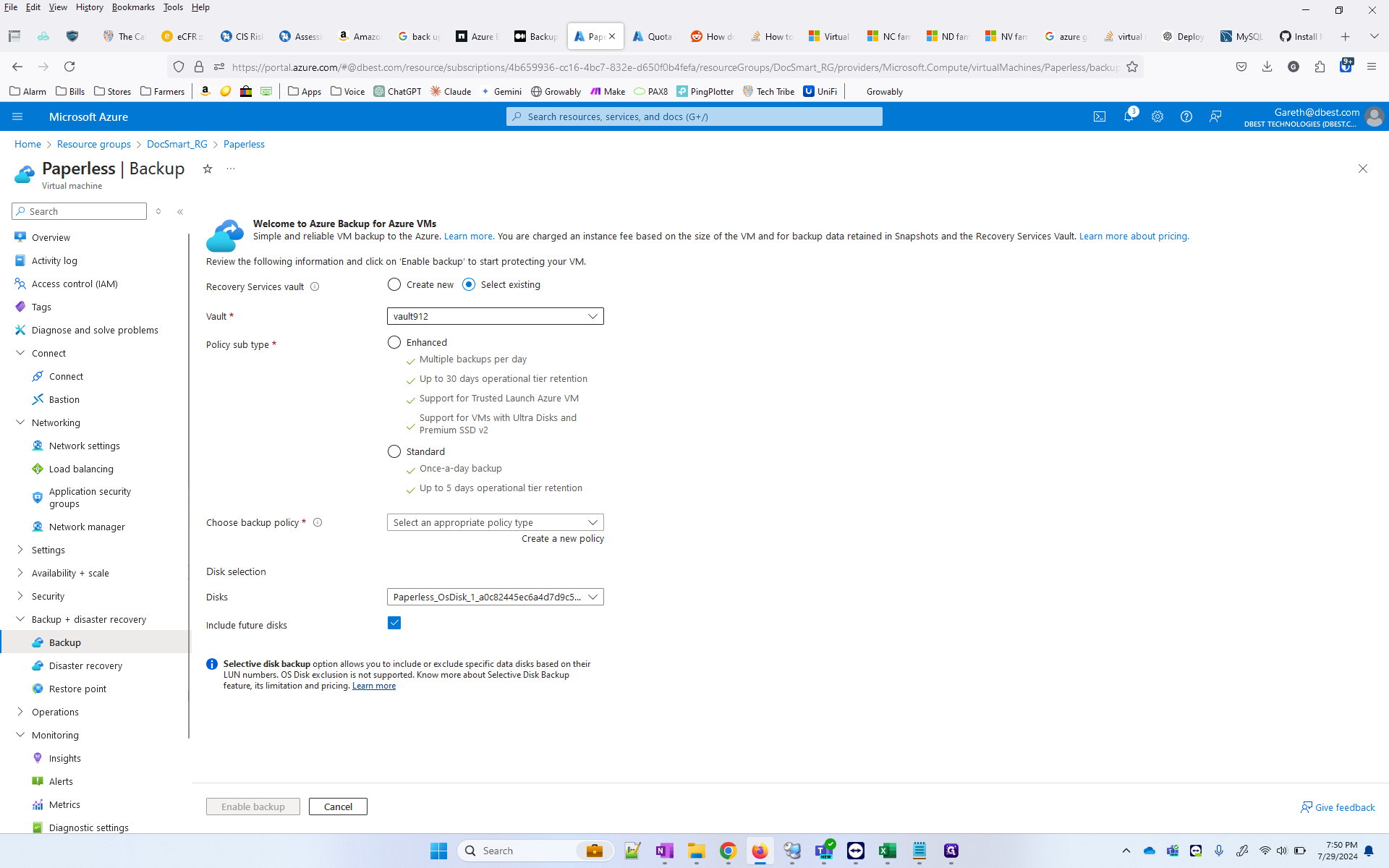The image size is (1389, 868).
Task: Choose the Enhanced policy sub type
Action: tap(394, 342)
